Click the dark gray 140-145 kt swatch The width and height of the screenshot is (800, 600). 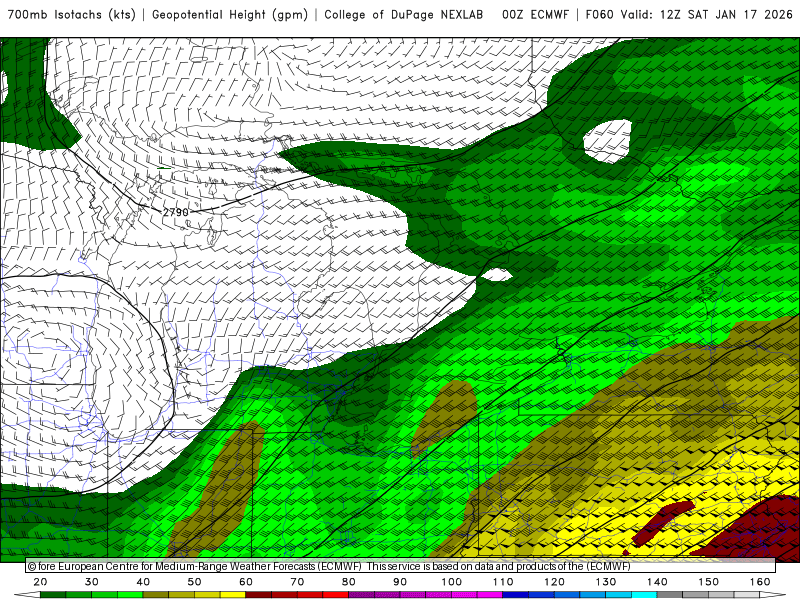(x=670, y=595)
